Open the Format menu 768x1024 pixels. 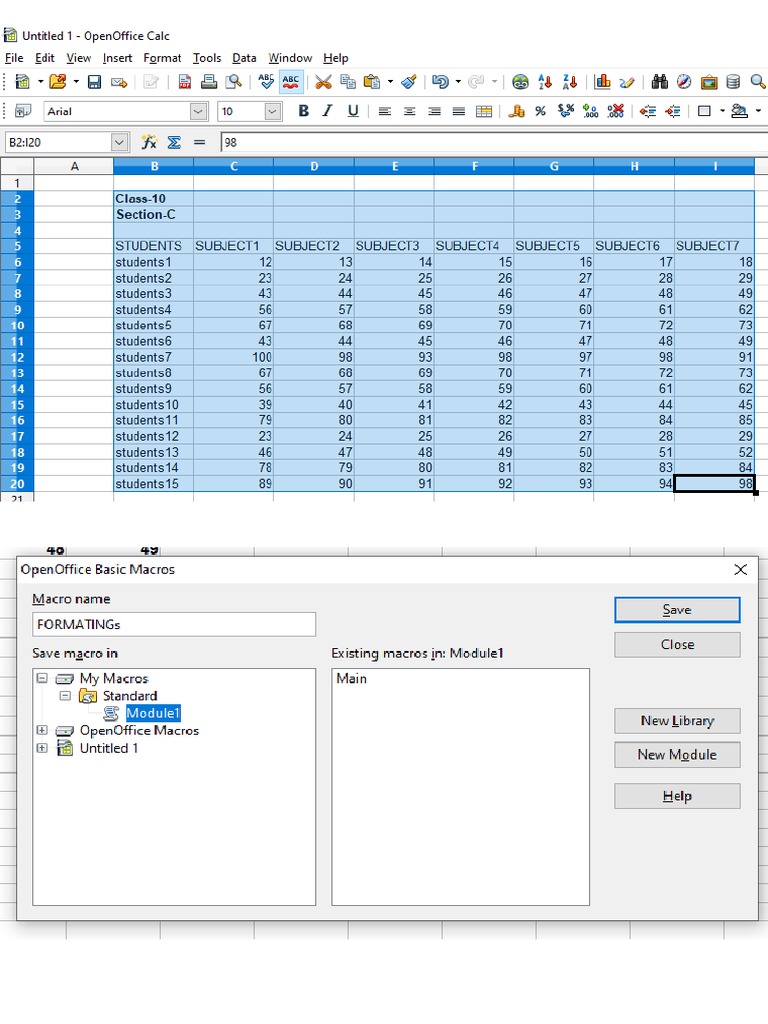tap(162, 58)
